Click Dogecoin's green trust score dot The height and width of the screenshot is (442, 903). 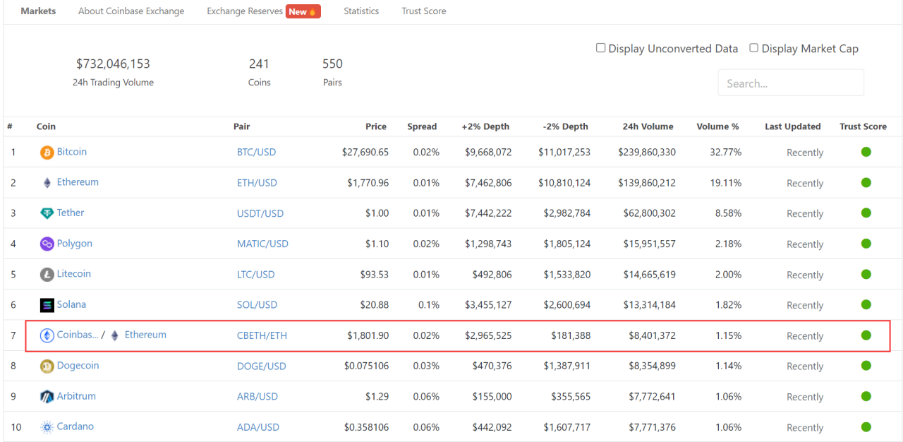pyautogui.click(x=866, y=365)
